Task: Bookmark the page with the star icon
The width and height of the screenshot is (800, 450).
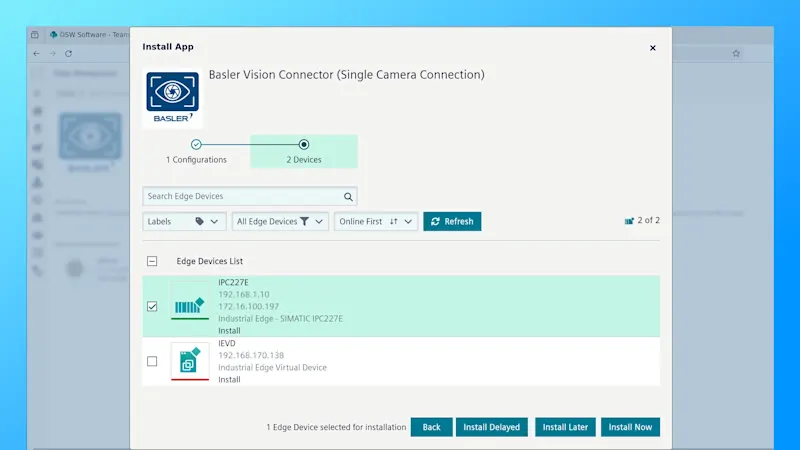Action: pos(736,53)
